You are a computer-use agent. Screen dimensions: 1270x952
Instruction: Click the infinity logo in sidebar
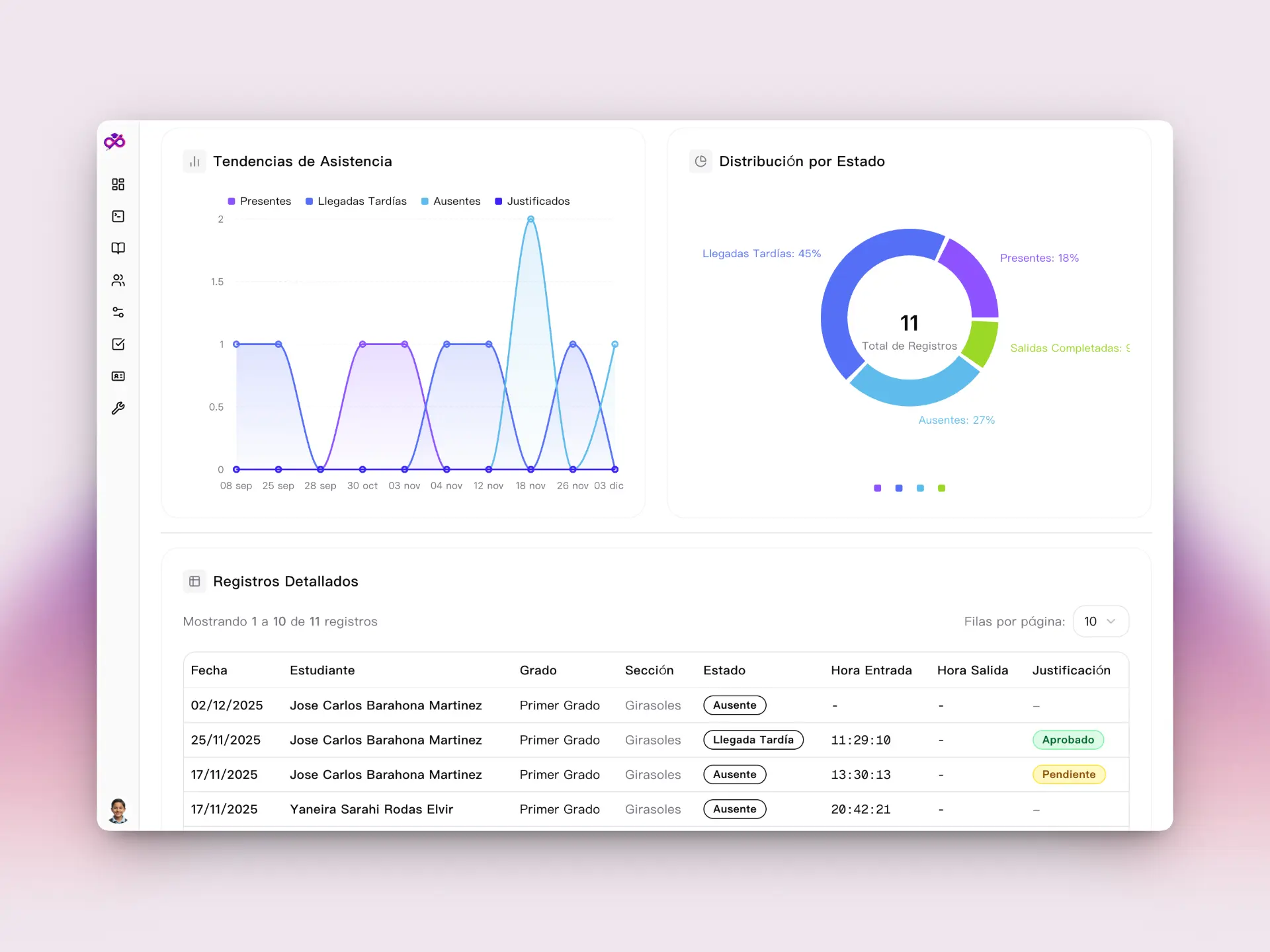(x=115, y=141)
